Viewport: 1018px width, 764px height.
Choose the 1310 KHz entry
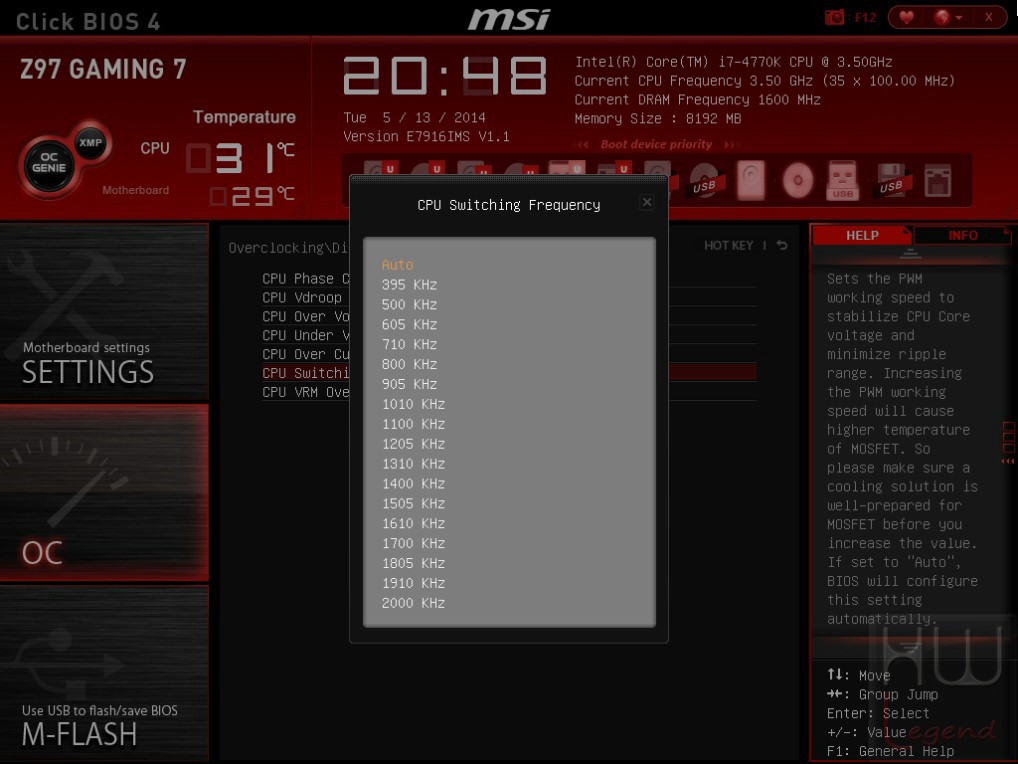[x=414, y=464]
